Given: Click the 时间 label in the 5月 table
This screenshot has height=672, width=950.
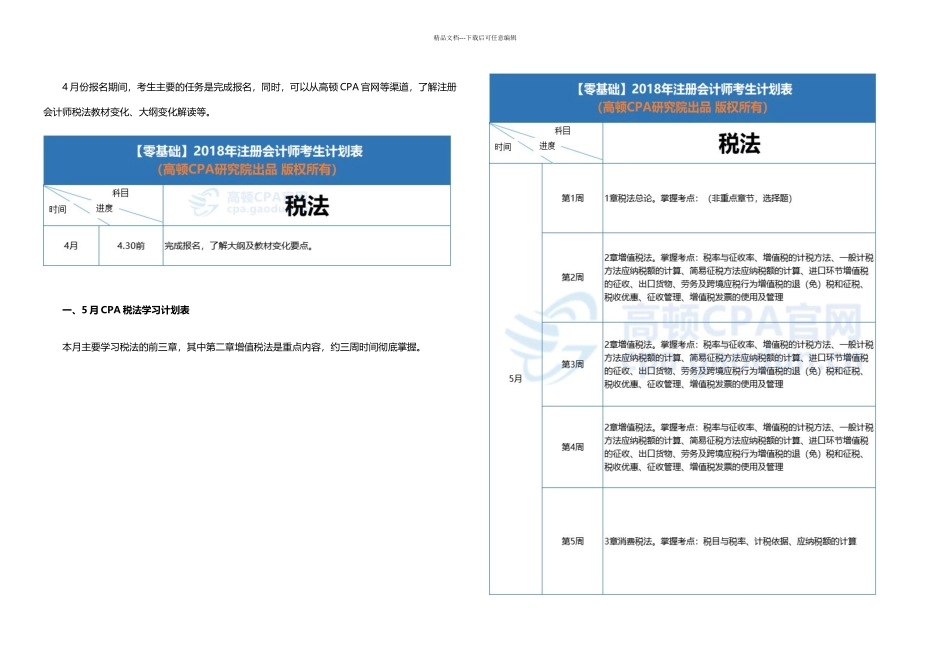Looking at the screenshot, I should tap(503, 147).
